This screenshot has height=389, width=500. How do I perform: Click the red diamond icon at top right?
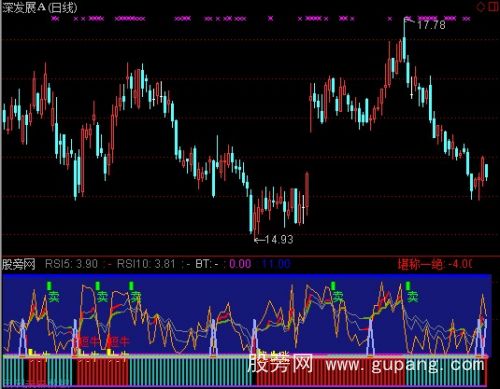481,7
